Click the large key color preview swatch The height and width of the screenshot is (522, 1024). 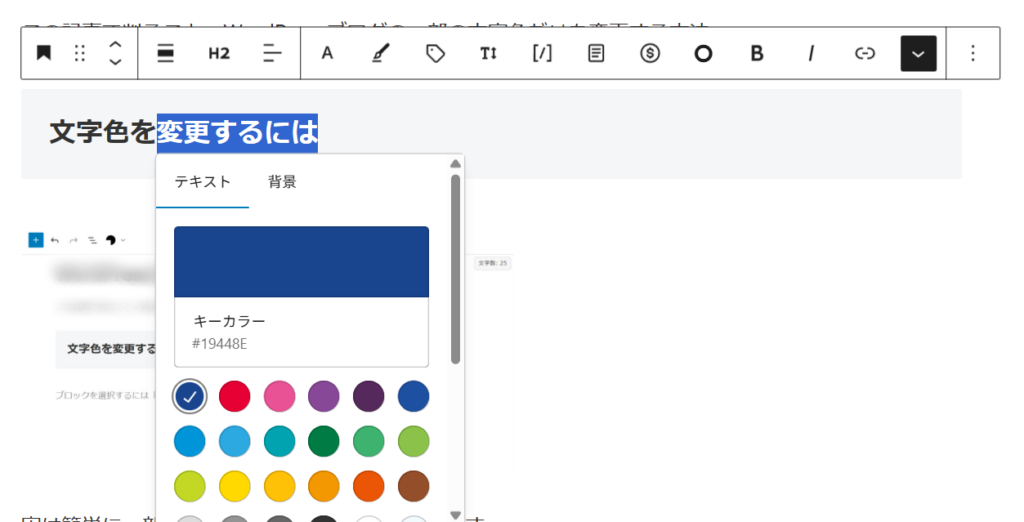click(301, 261)
